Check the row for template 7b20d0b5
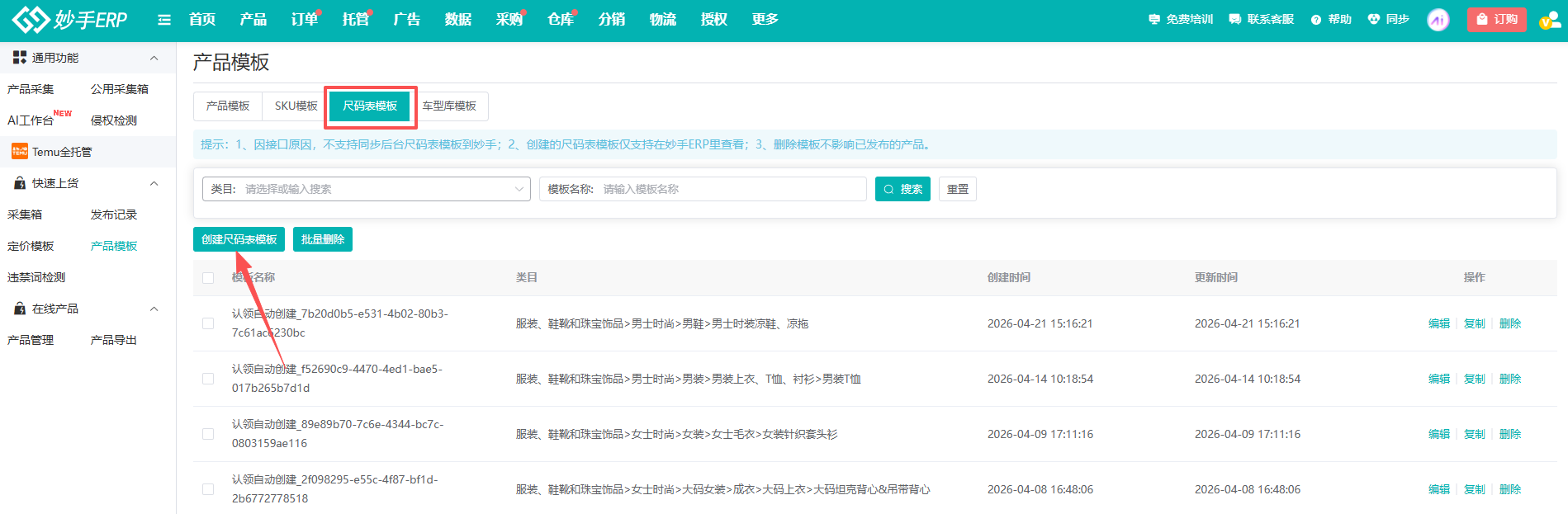 [208, 323]
